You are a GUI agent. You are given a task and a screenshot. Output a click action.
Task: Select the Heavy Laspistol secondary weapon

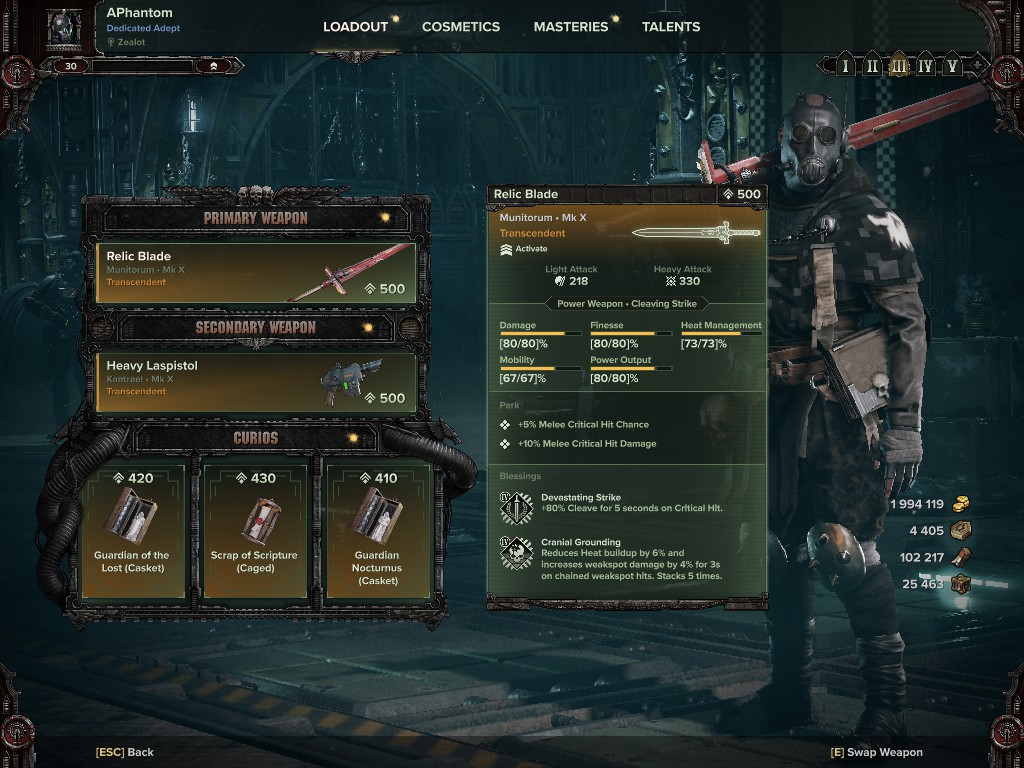point(256,382)
